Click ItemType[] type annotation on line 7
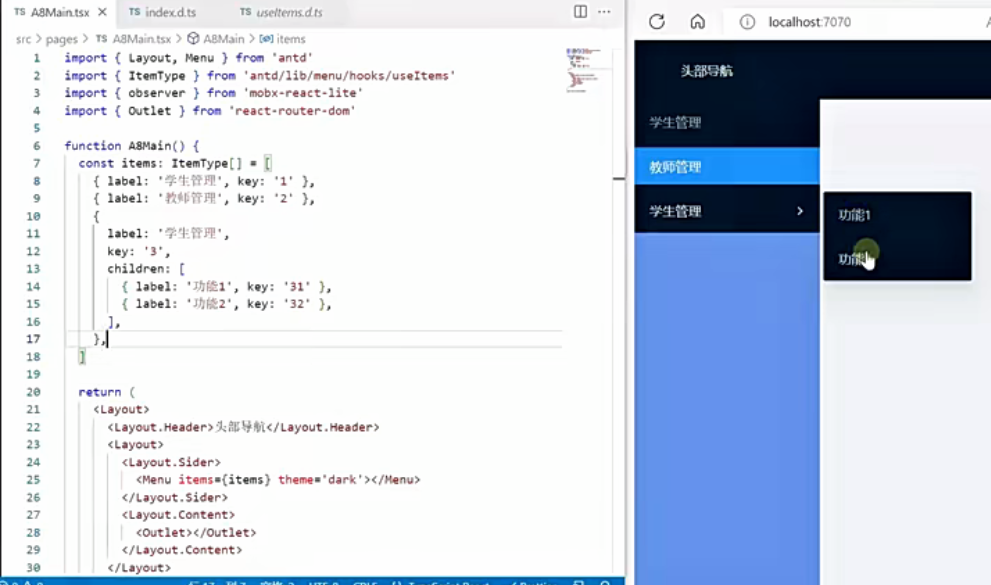Screen dimensions: 991x585 point(207,164)
